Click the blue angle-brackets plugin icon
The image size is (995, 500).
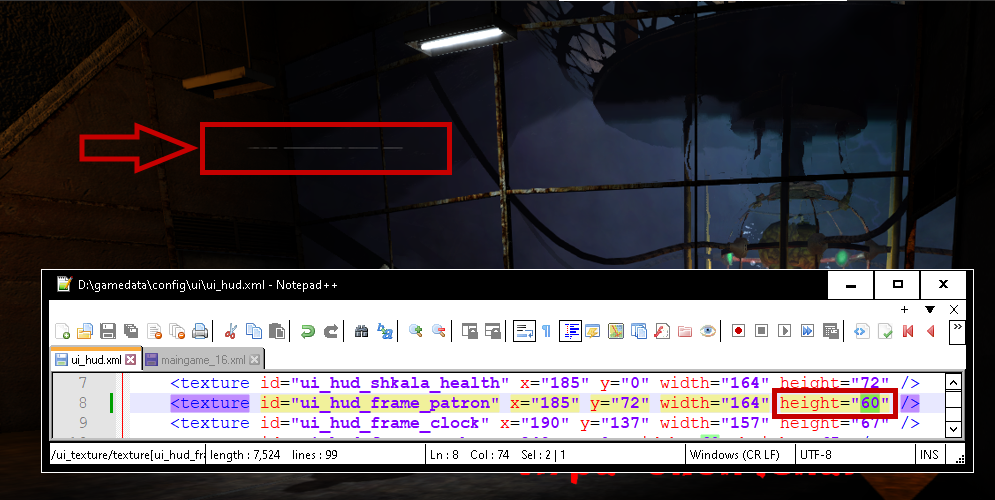(861, 331)
